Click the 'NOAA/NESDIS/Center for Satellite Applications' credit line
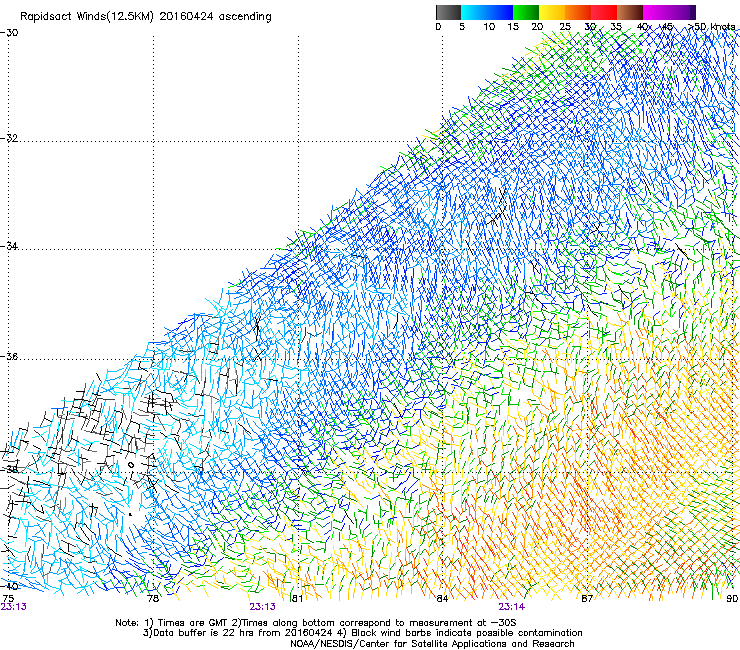 pyautogui.click(x=432, y=643)
